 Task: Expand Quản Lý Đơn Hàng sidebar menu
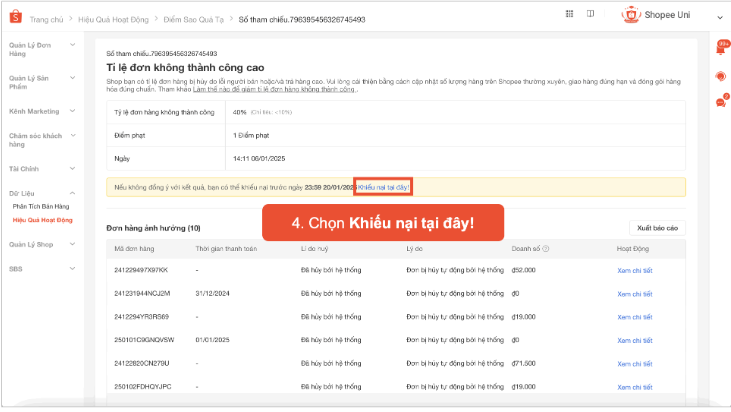click(73, 45)
